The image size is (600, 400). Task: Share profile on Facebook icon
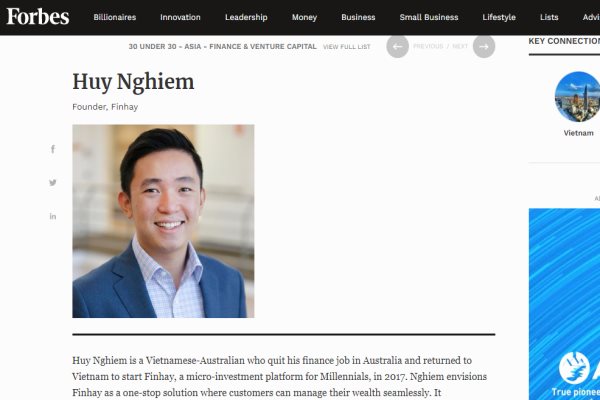(x=53, y=149)
